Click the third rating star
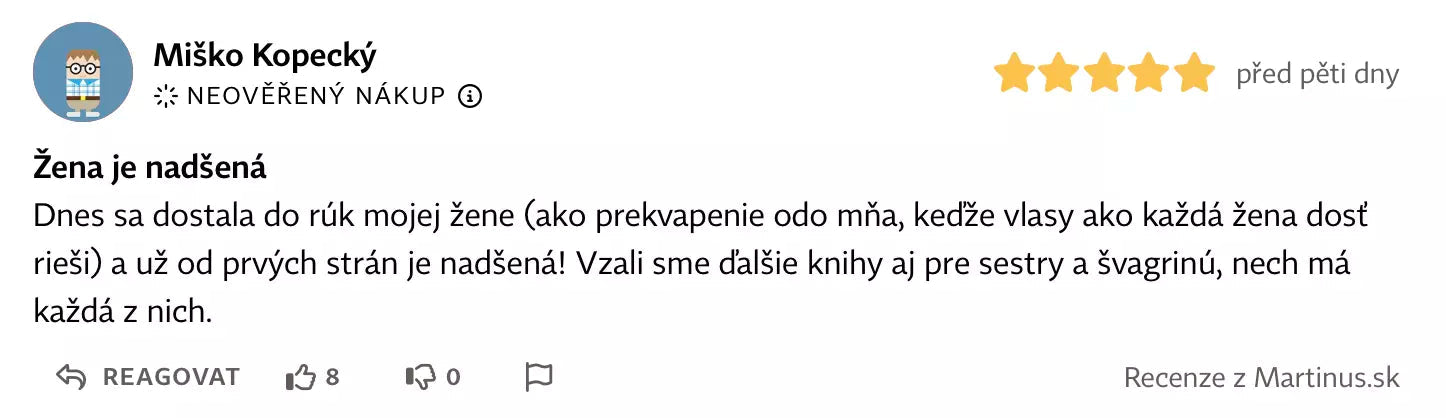 (1104, 74)
